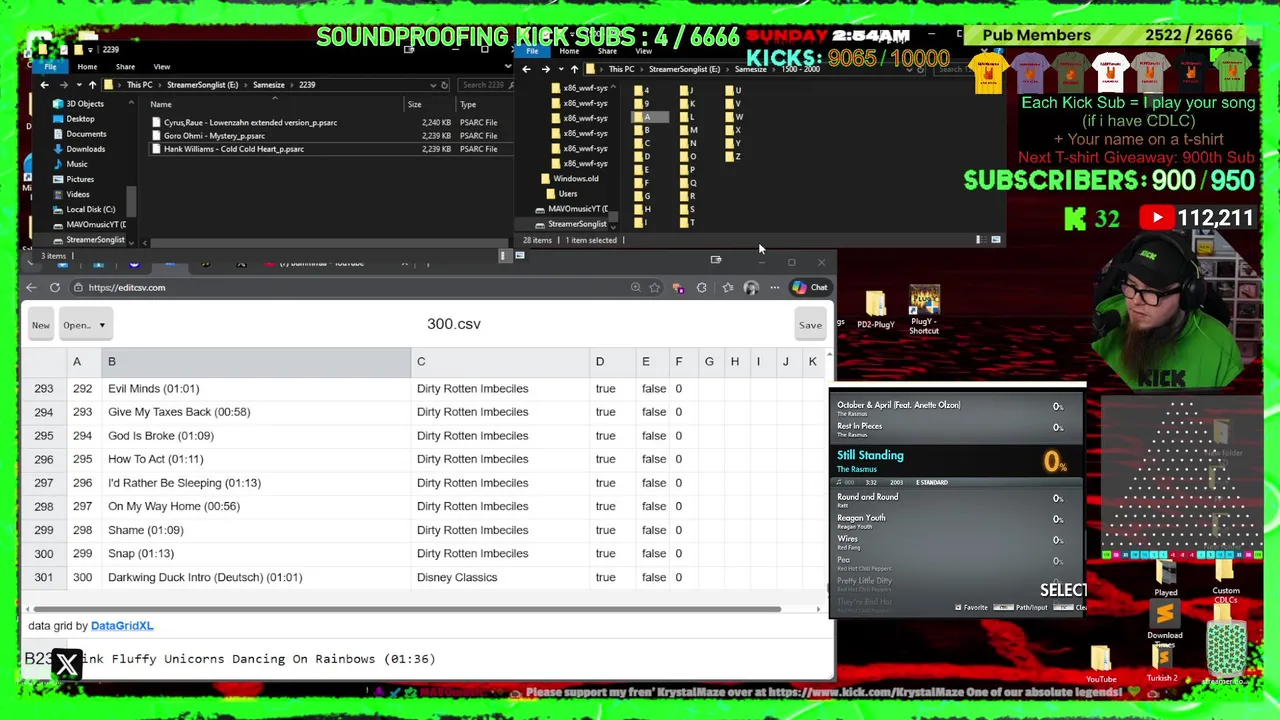
Task: Open the YouTube desktop folder
Action: [x=1101, y=665]
